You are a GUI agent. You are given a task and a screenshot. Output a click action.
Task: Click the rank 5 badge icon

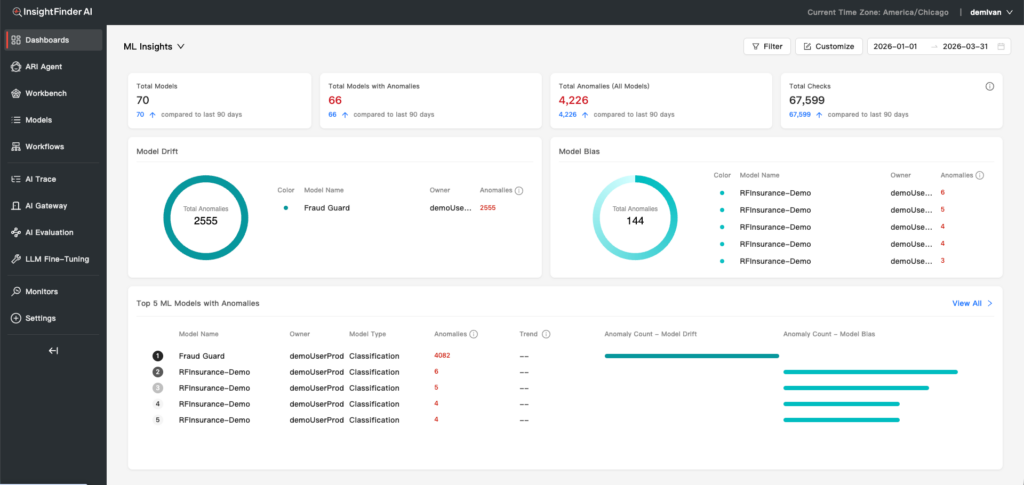[x=157, y=420]
